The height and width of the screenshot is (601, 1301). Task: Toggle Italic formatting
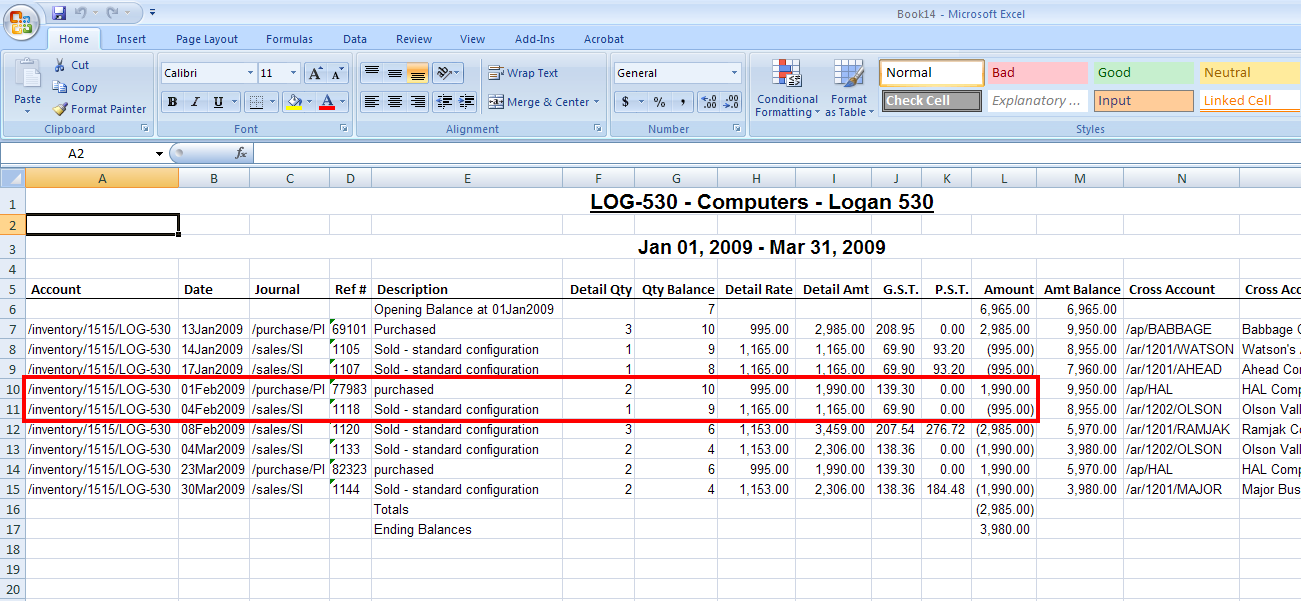click(195, 102)
